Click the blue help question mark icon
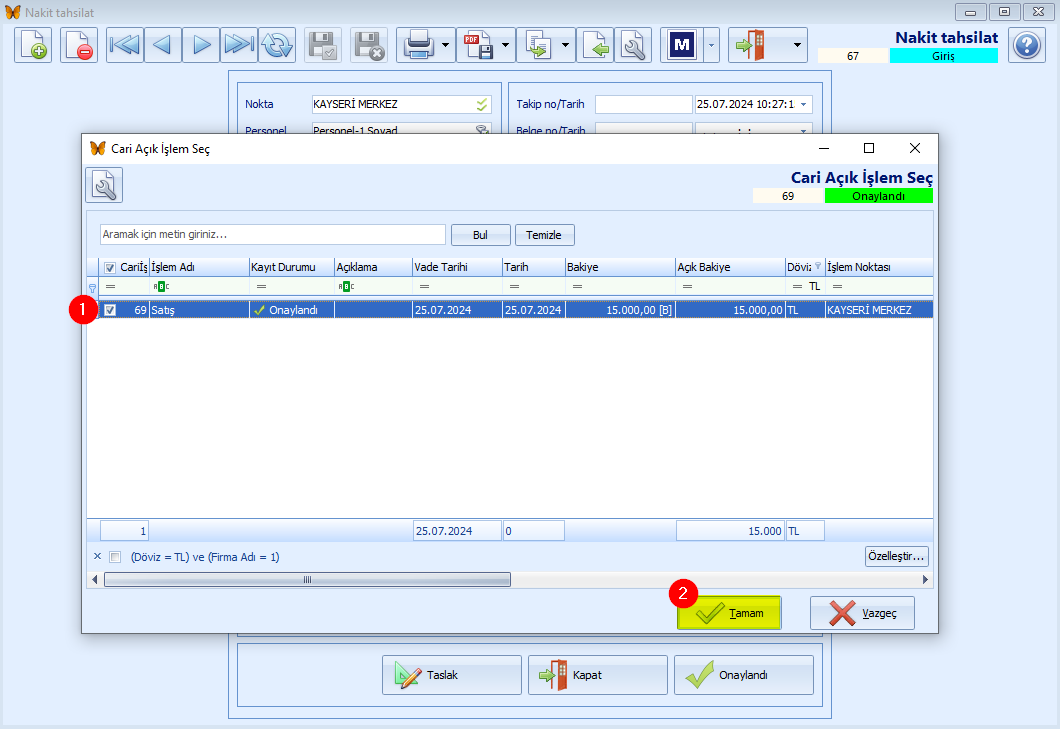Viewport: 1060px width, 729px height. 1026,45
